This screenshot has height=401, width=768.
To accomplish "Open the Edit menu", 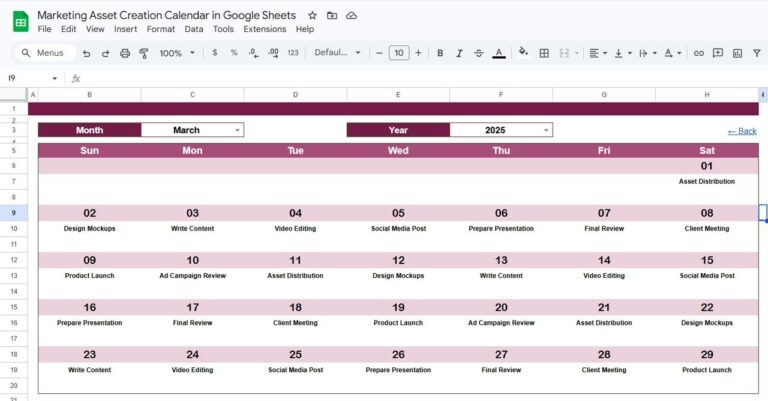I will [x=69, y=29].
